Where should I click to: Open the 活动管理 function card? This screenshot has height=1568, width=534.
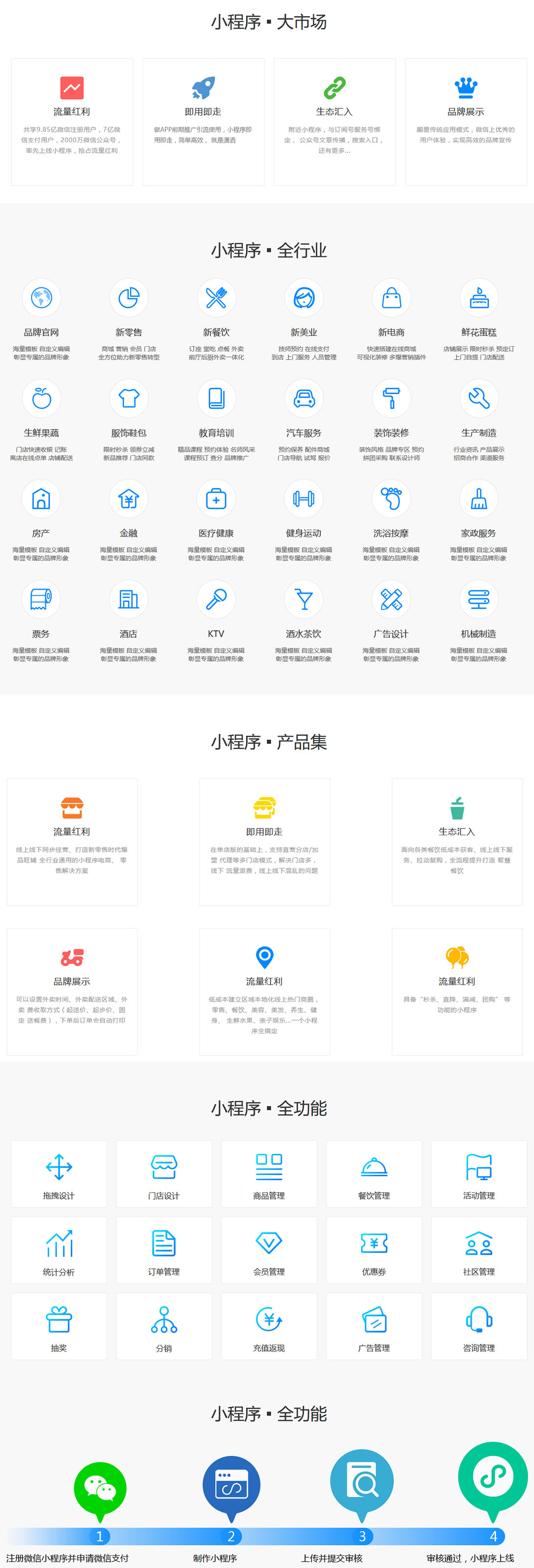coord(479,1174)
